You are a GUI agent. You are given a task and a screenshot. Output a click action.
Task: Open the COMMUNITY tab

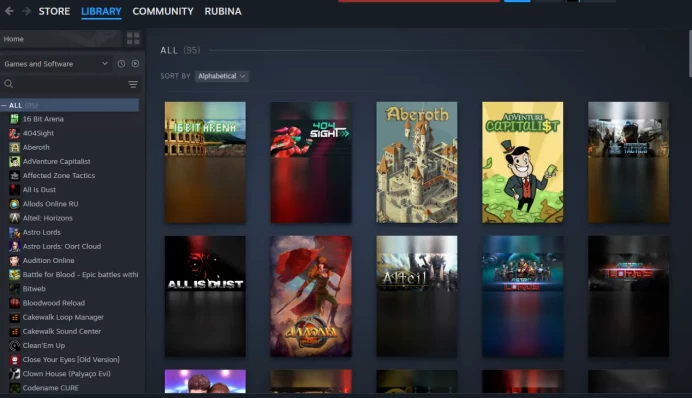[x=163, y=11]
